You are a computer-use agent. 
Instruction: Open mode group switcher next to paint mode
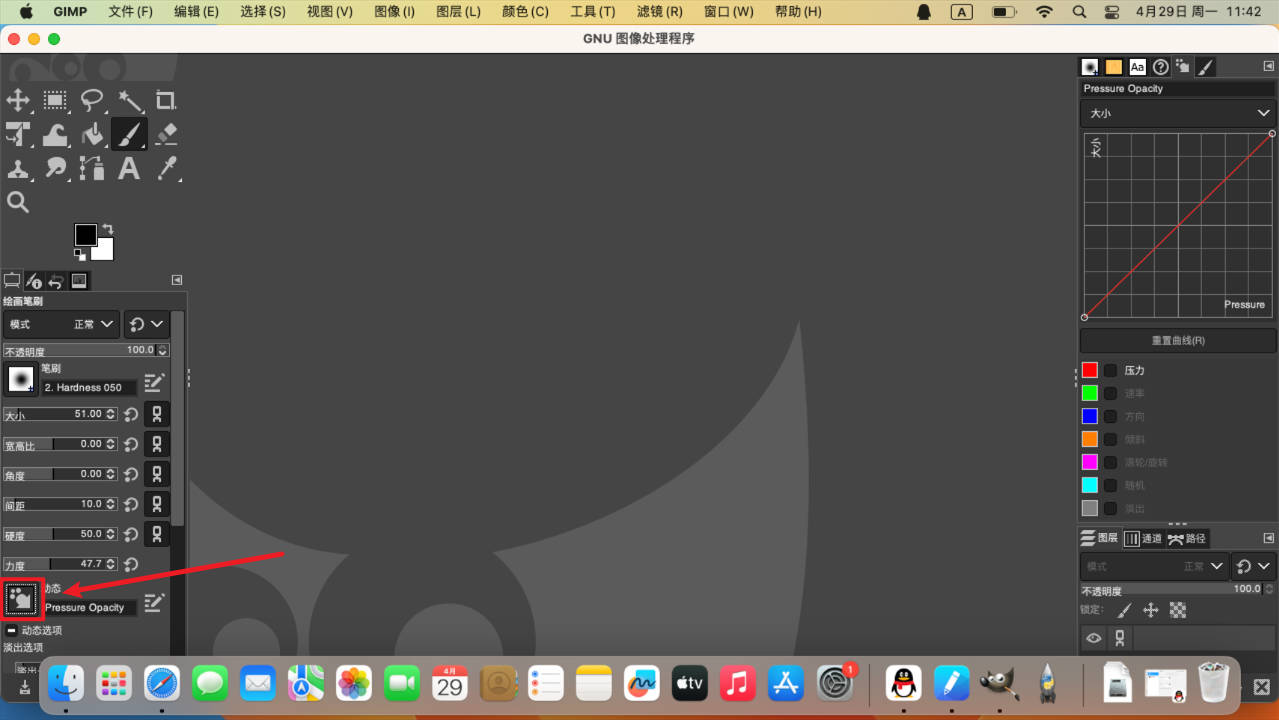point(146,324)
